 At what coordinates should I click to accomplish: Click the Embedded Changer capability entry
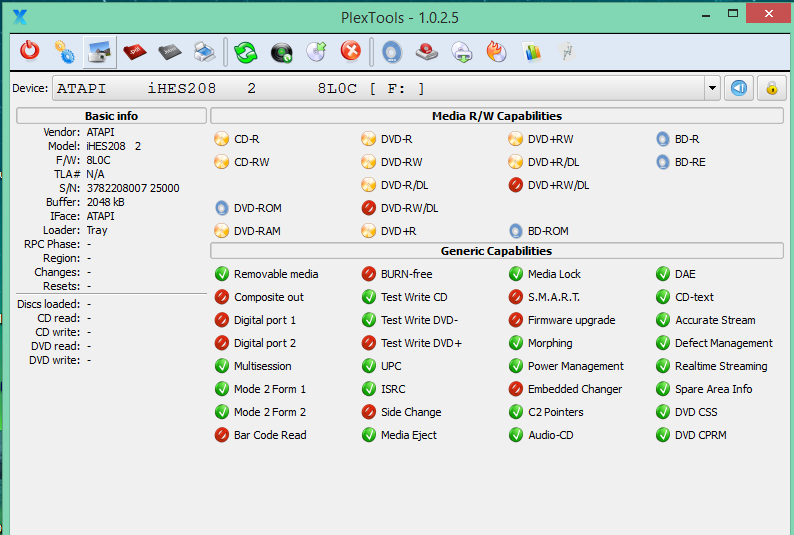click(566, 389)
